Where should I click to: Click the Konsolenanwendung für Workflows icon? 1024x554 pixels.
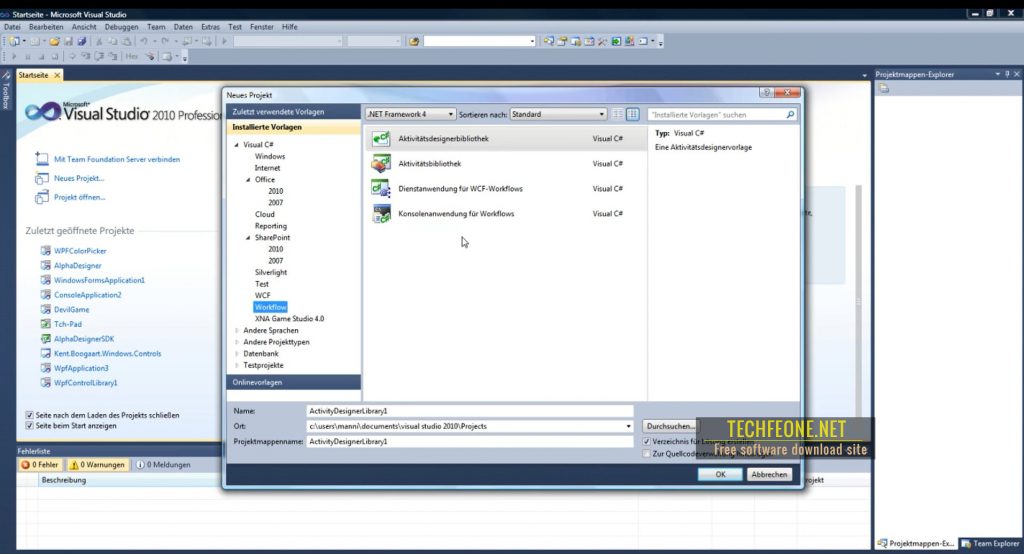point(381,214)
